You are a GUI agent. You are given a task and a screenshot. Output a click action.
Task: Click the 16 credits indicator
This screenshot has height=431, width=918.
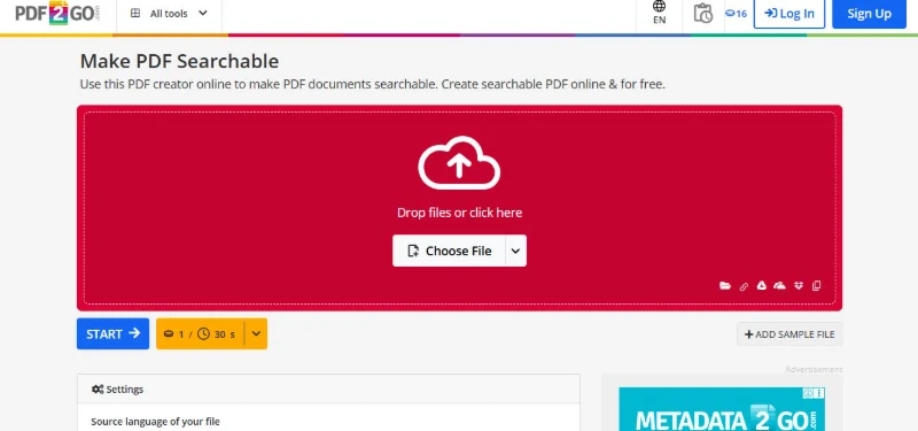736,13
